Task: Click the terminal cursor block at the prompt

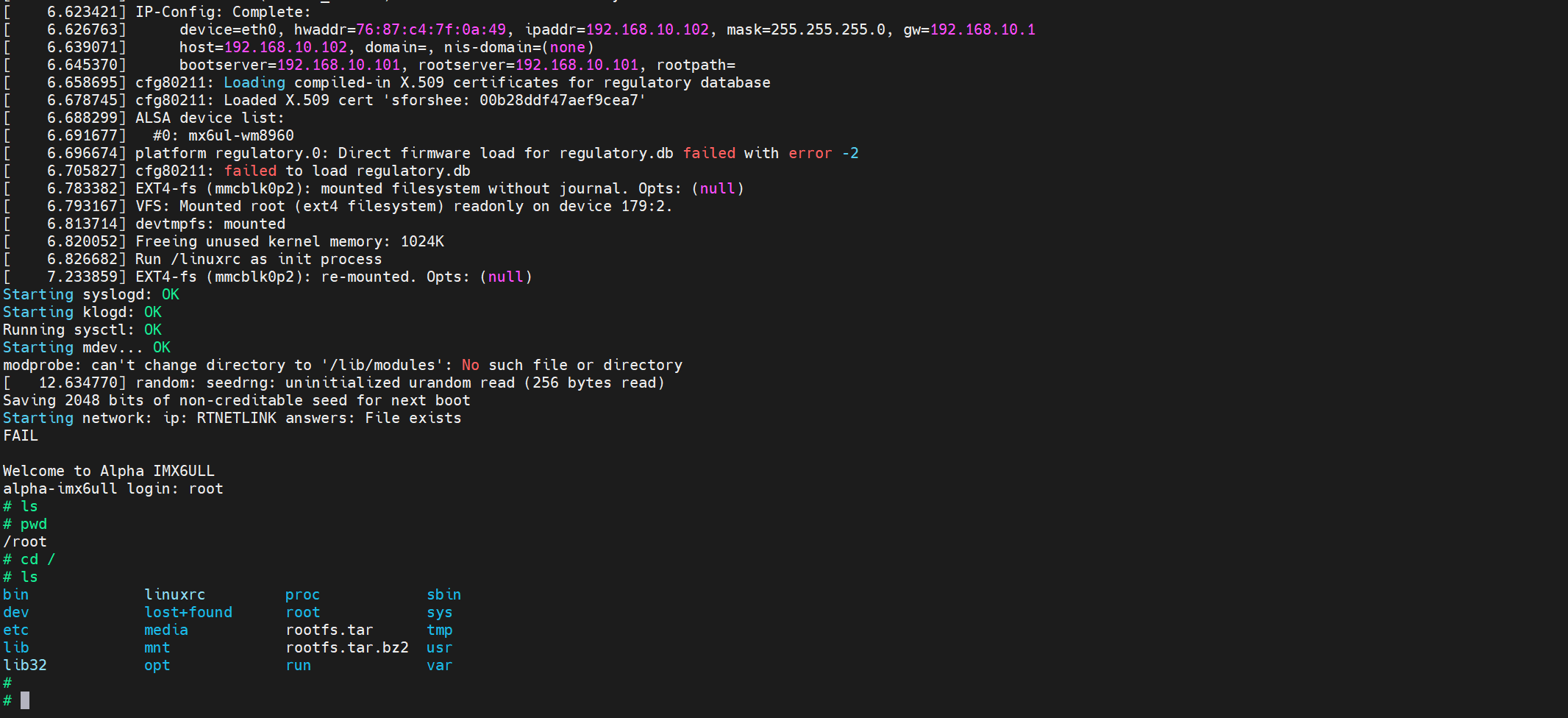Action: point(25,700)
